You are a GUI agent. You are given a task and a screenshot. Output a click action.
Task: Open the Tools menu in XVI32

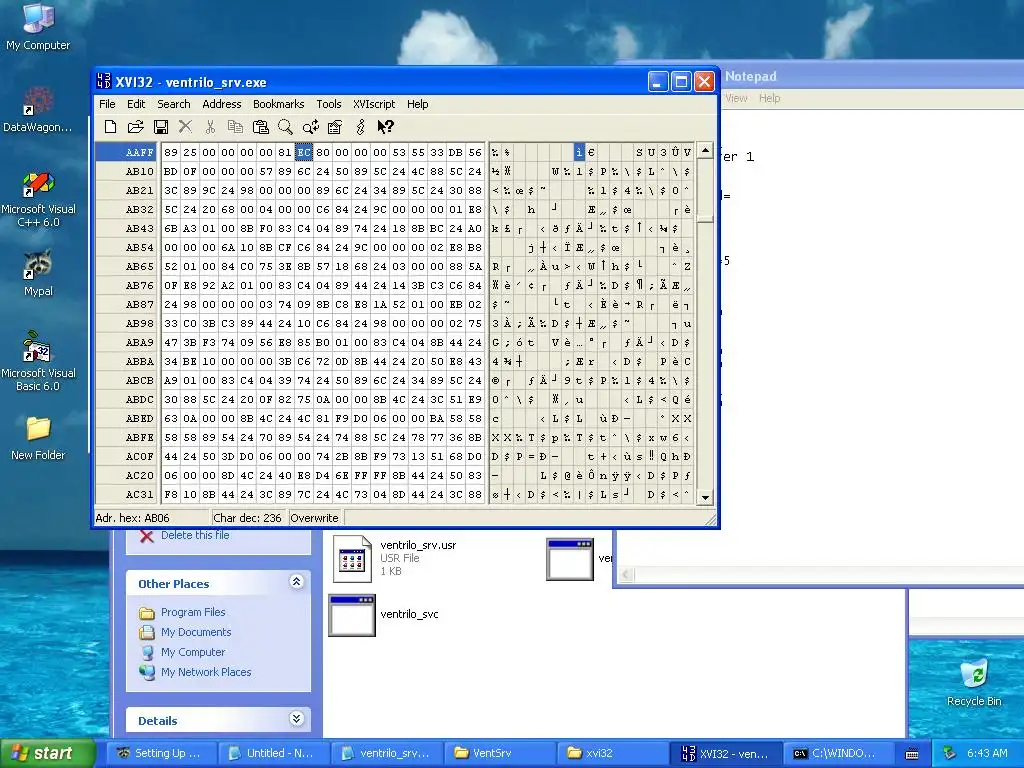328,104
